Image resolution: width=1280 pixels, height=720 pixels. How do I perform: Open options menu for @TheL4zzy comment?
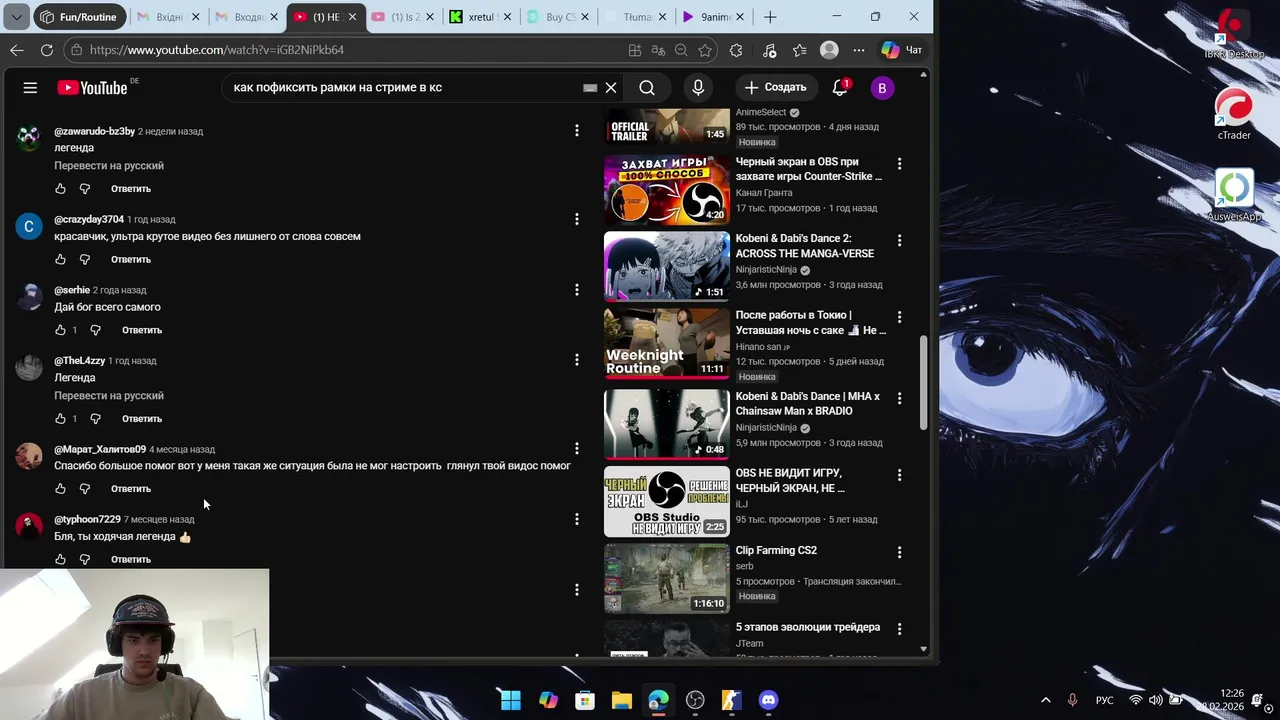(576, 360)
